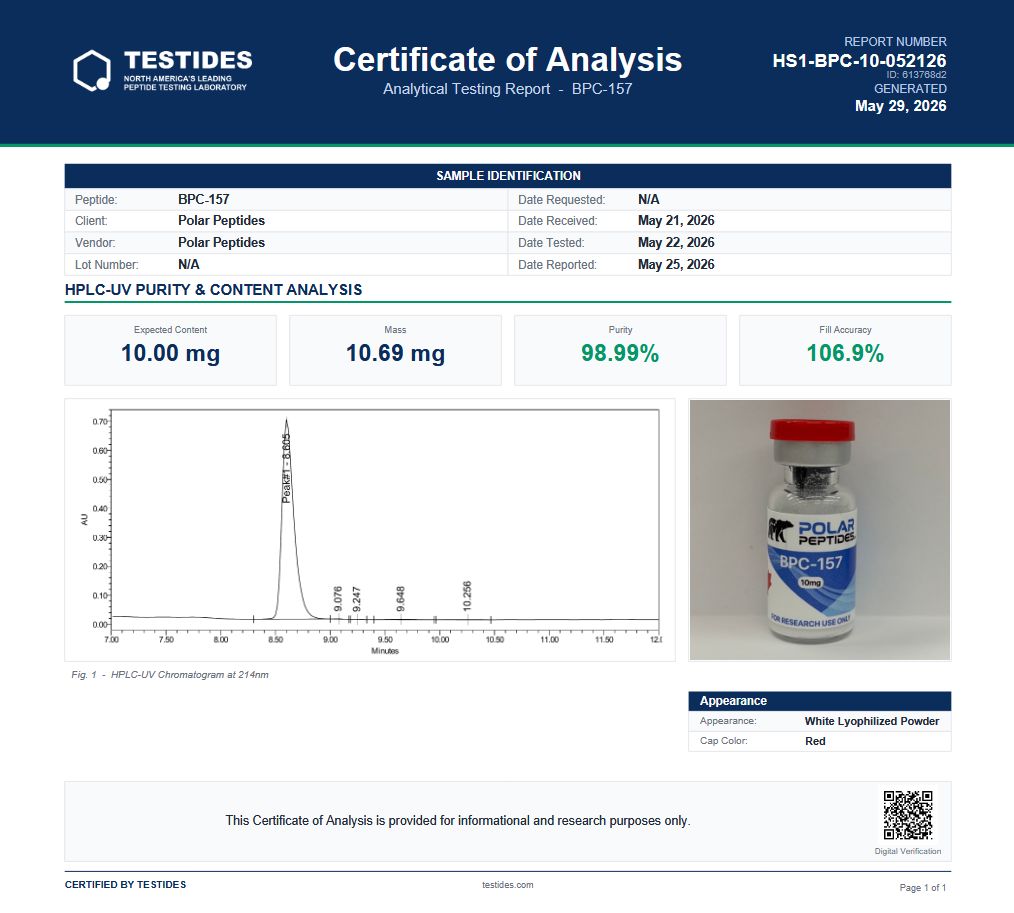Click North America's Leading Peptide Testing Laboratory tagline
This screenshot has height=913, width=1014.
click(x=185, y=83)
